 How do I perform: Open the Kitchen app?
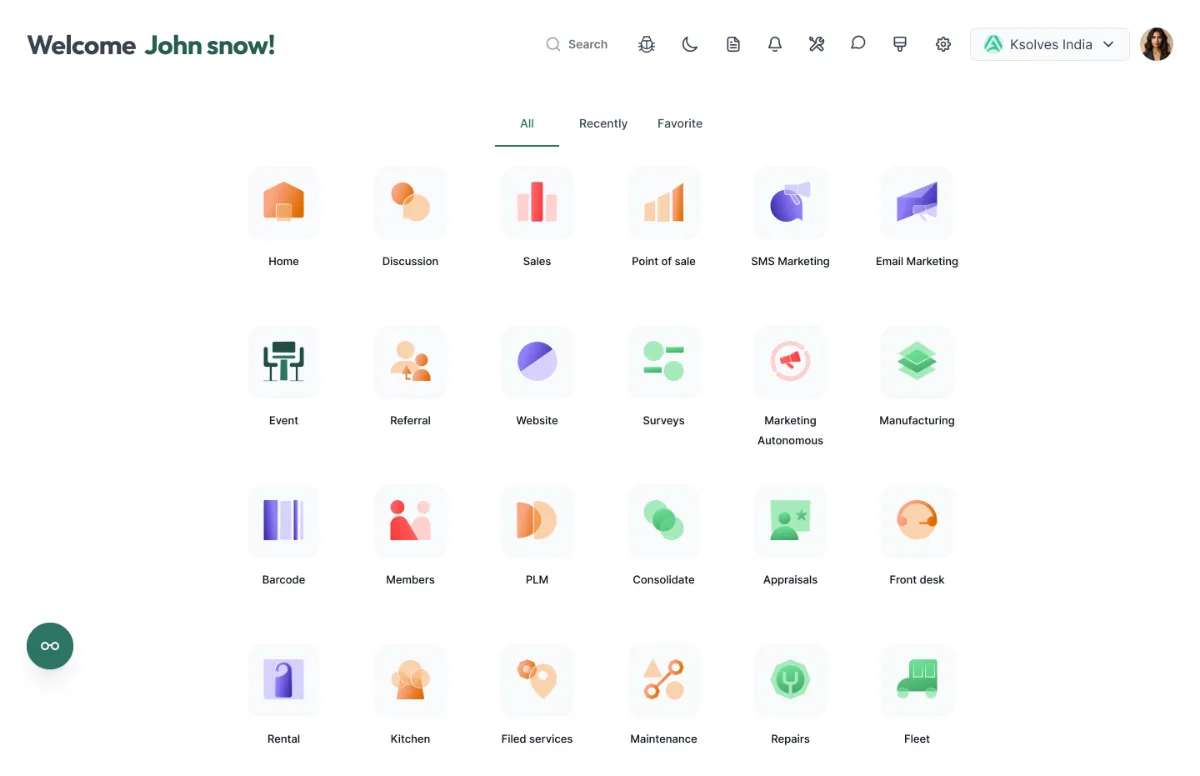[410, 680]
